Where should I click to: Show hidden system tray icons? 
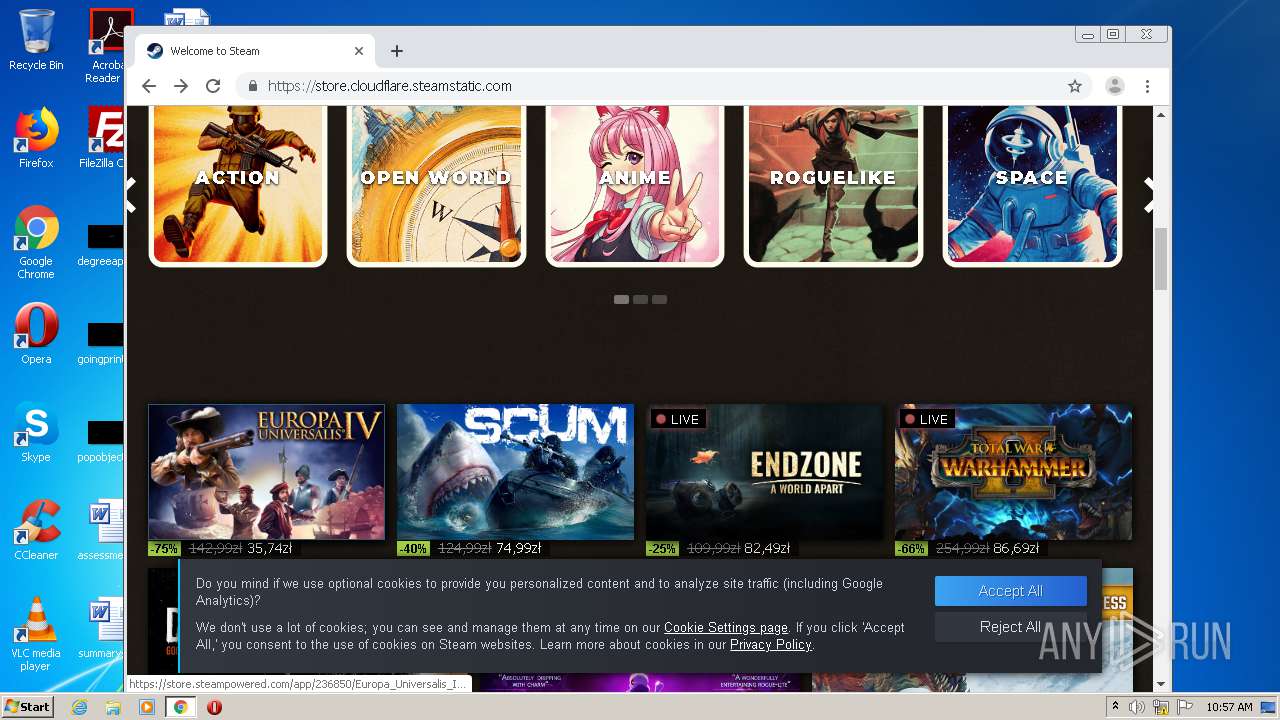point(1115,707)
